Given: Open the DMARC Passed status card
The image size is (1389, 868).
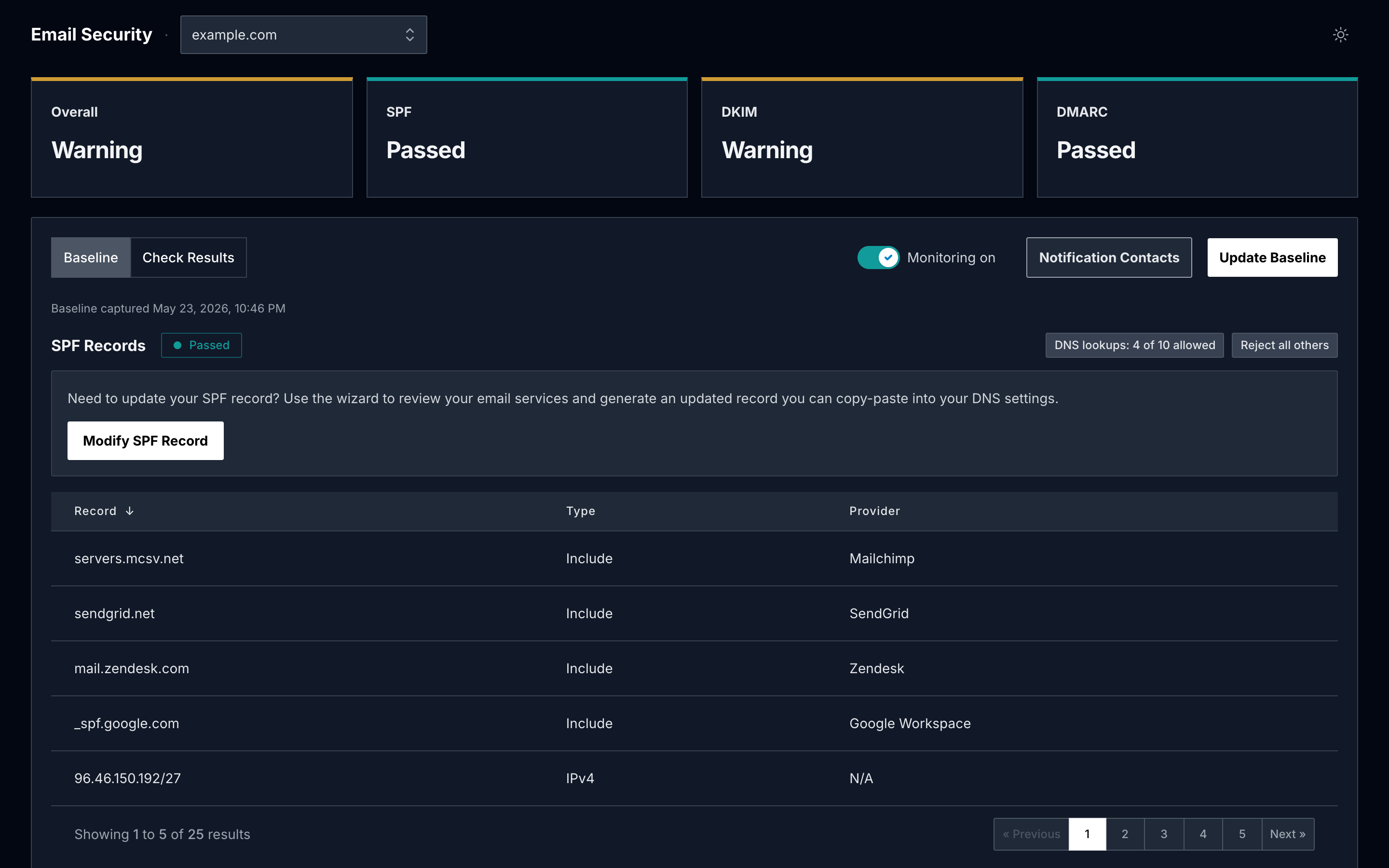Looking at the screenshot, I should point(1198,137).
